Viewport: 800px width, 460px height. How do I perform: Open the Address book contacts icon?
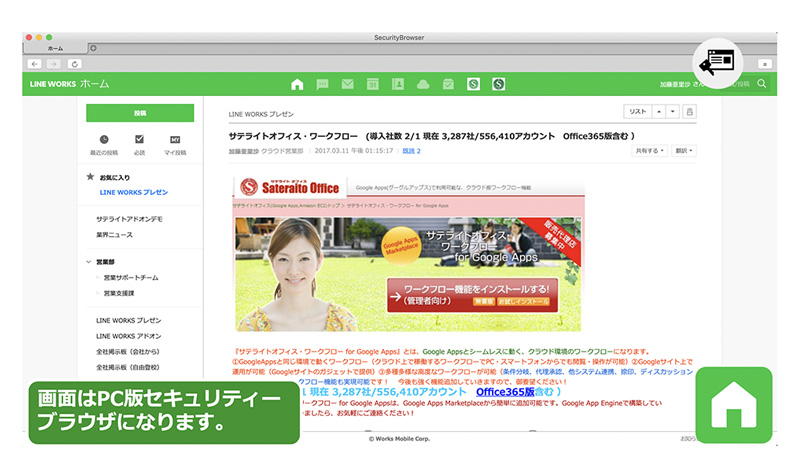point(398,85)
